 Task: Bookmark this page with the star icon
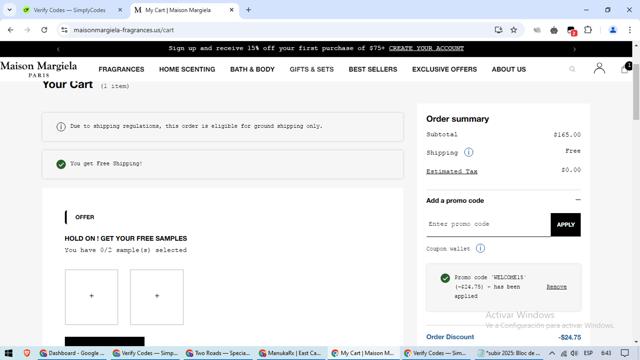514,30
